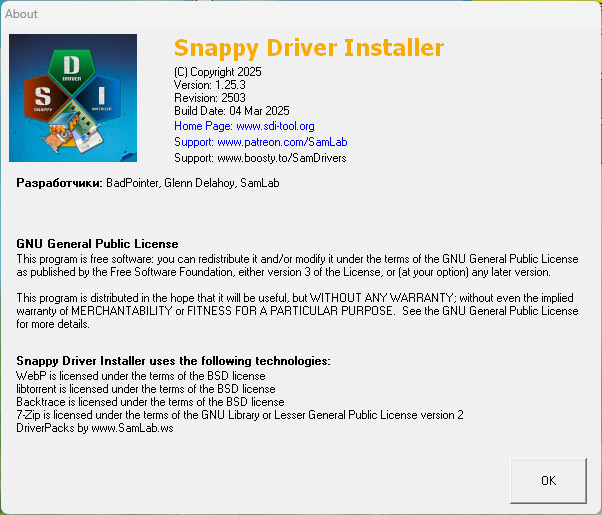Open the Home Page www.sdi-tool.org link
This screenshot has height=515, width=602.
244,126
